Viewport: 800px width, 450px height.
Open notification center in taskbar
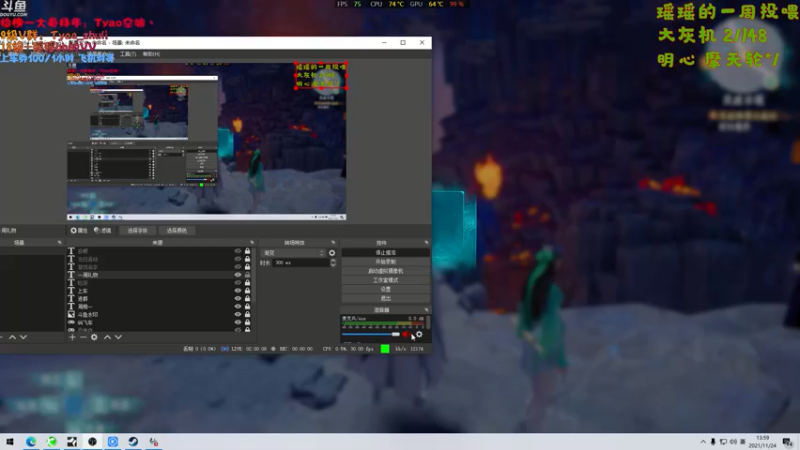[788, 442]
